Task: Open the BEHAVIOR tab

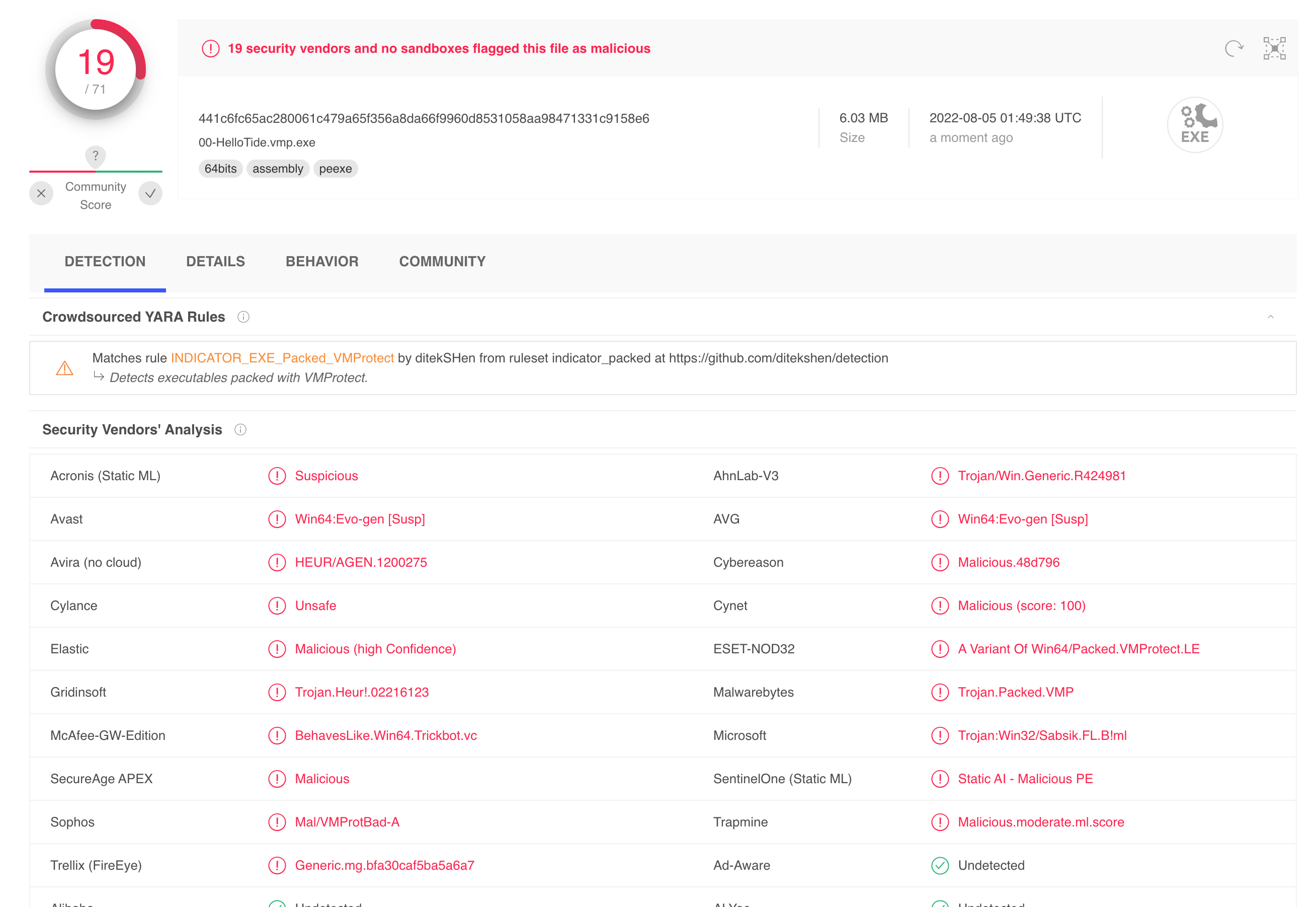Action: [x=322, y=261]
